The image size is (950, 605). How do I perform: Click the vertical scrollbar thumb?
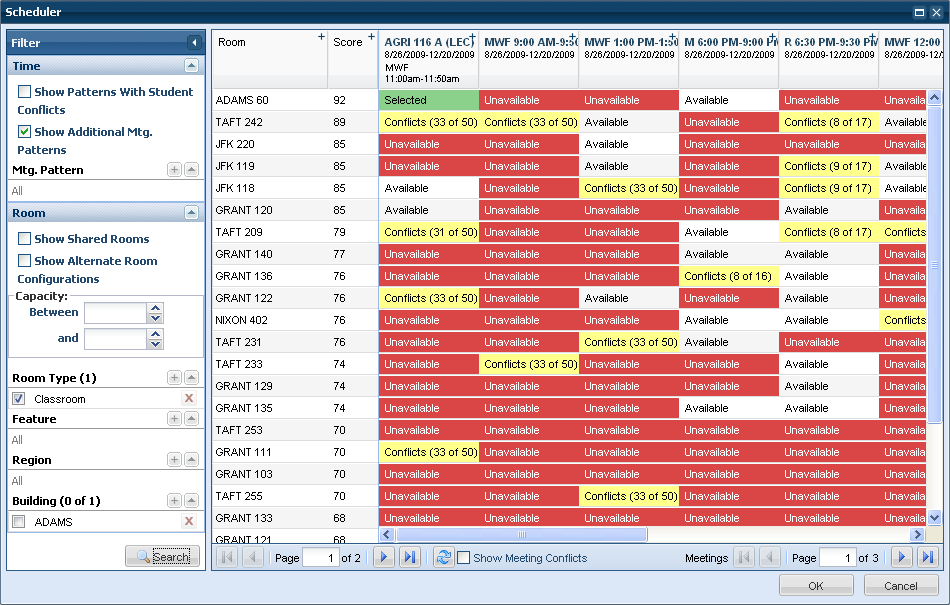click(x=934, y=265)
